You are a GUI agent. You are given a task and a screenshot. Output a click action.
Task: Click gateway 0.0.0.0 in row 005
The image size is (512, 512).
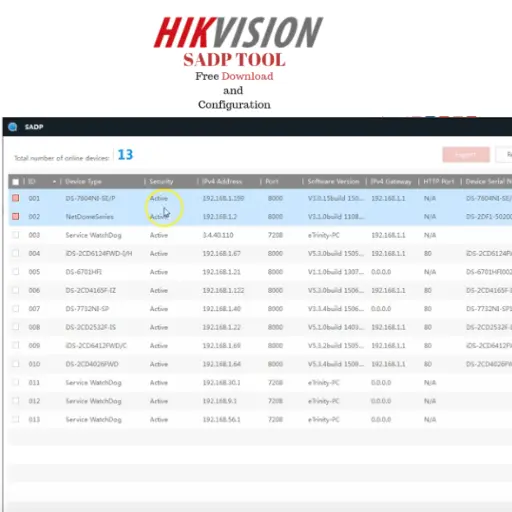pyautogui.click(x=381, y=272)
